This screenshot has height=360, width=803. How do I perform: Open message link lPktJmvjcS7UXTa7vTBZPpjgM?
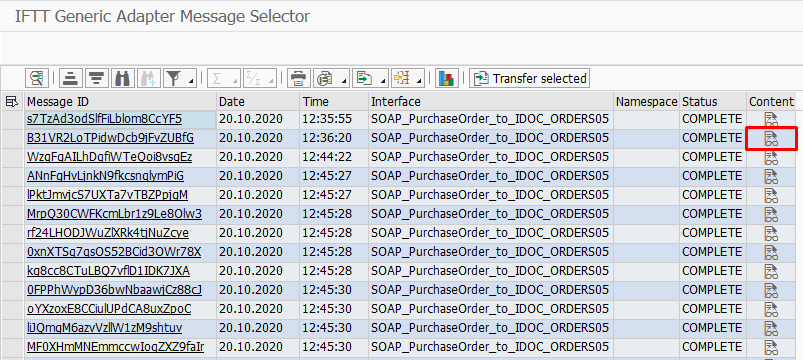coord(108,195)
